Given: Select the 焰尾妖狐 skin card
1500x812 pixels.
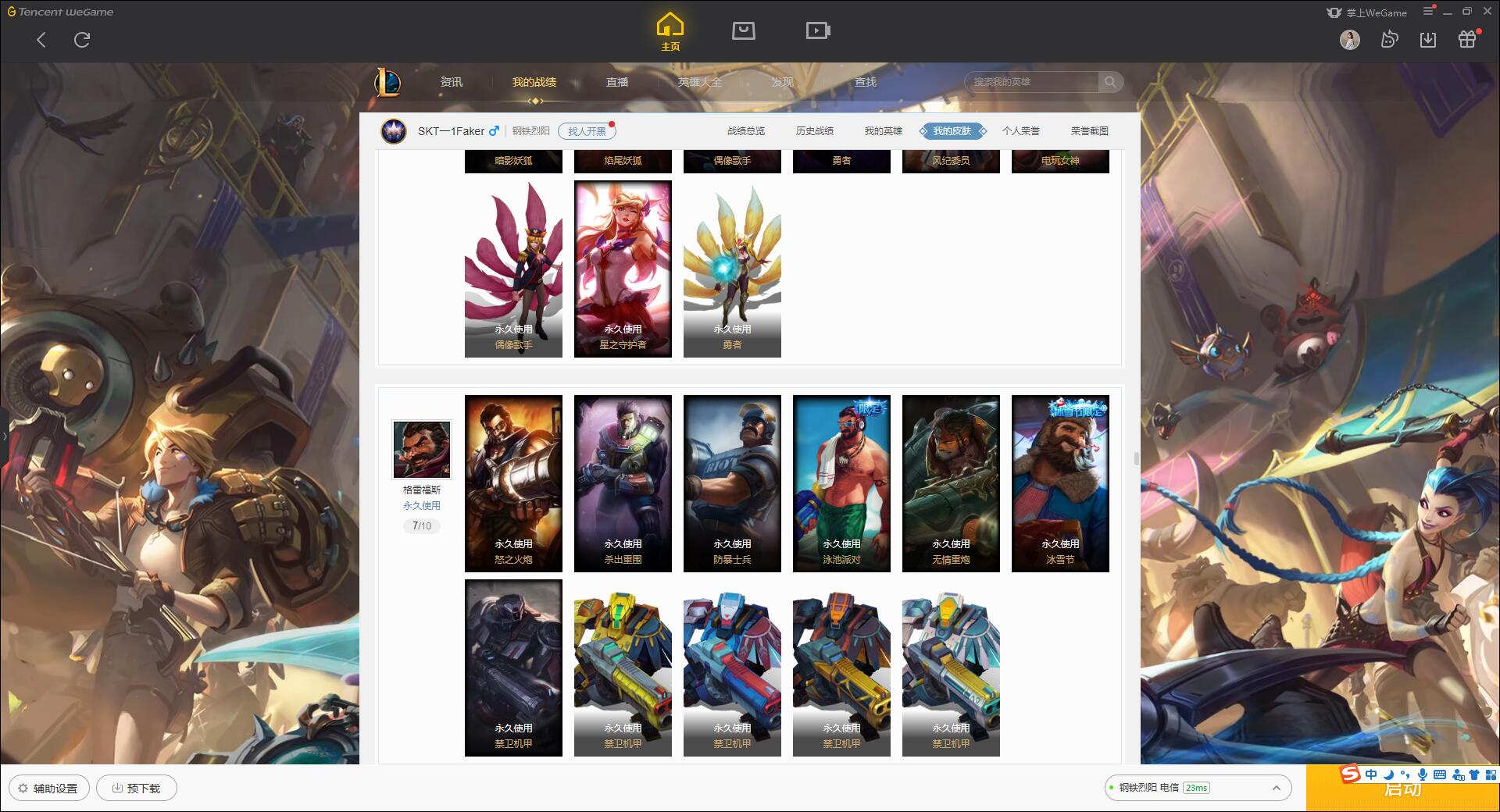Looking at the screenshot, I should coord(623,161).
